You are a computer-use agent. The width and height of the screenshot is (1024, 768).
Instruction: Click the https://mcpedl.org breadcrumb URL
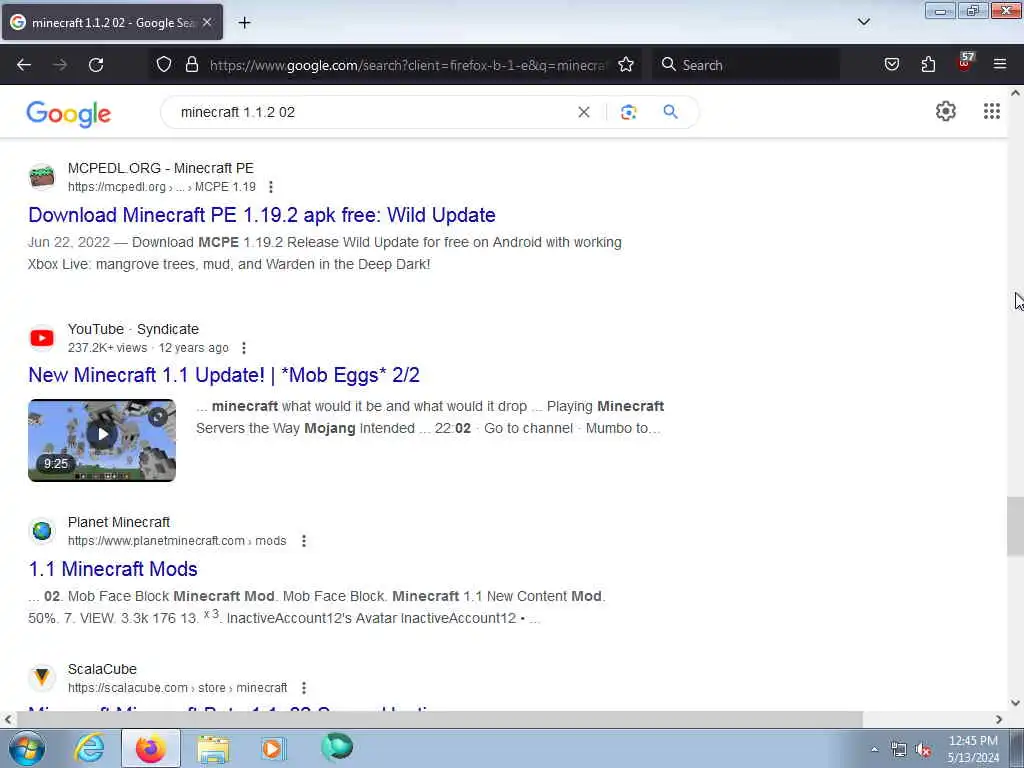pyautogui.click(x=162, y=187)
